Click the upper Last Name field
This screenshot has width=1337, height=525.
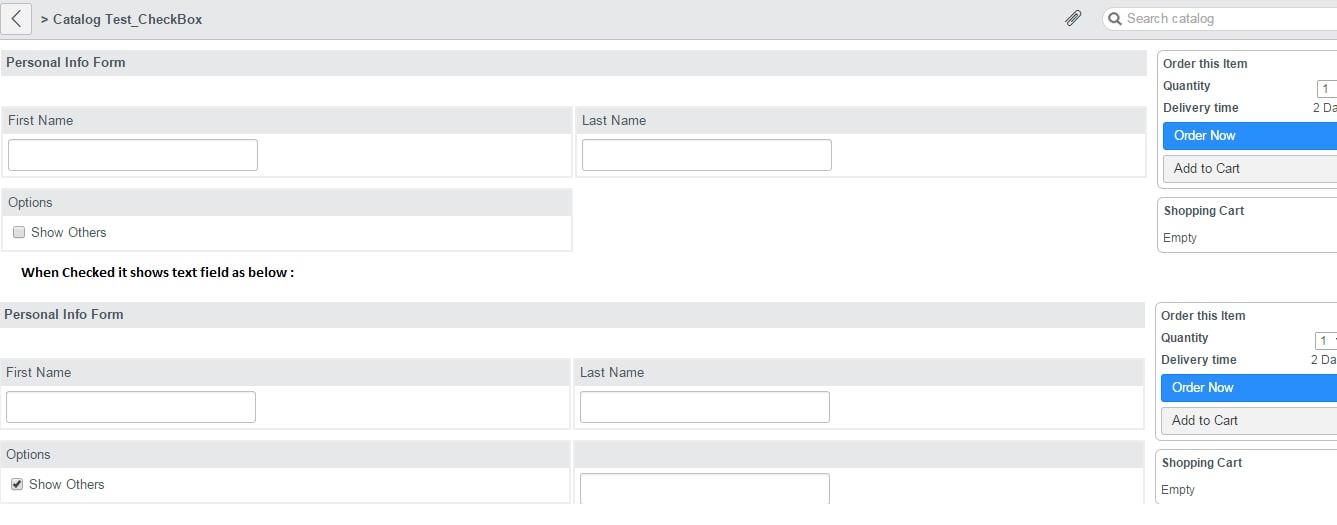[x=707, y=155]
